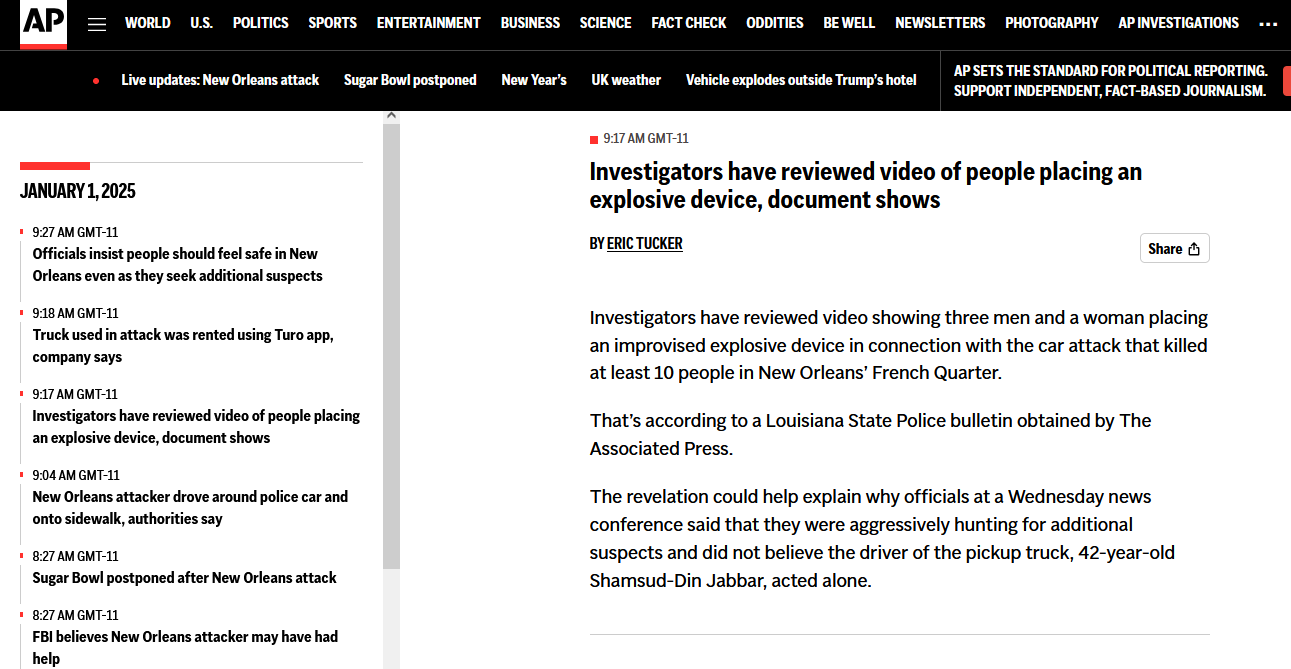Screen dimensions: 1291x669
Task: Click the '9:18 AM GMT-11' timestamp
Action: tap(75, 313)
